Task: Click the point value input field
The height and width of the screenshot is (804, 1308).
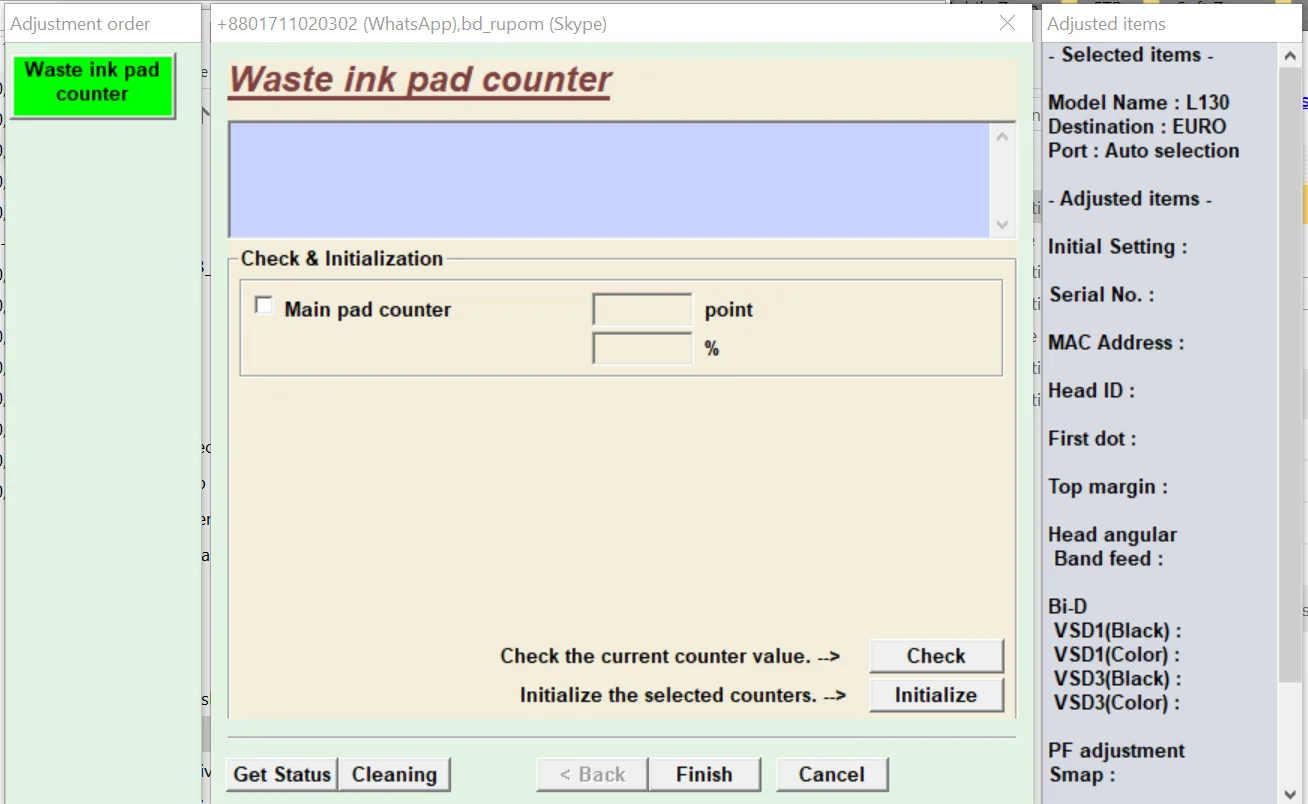Action: 642,310
